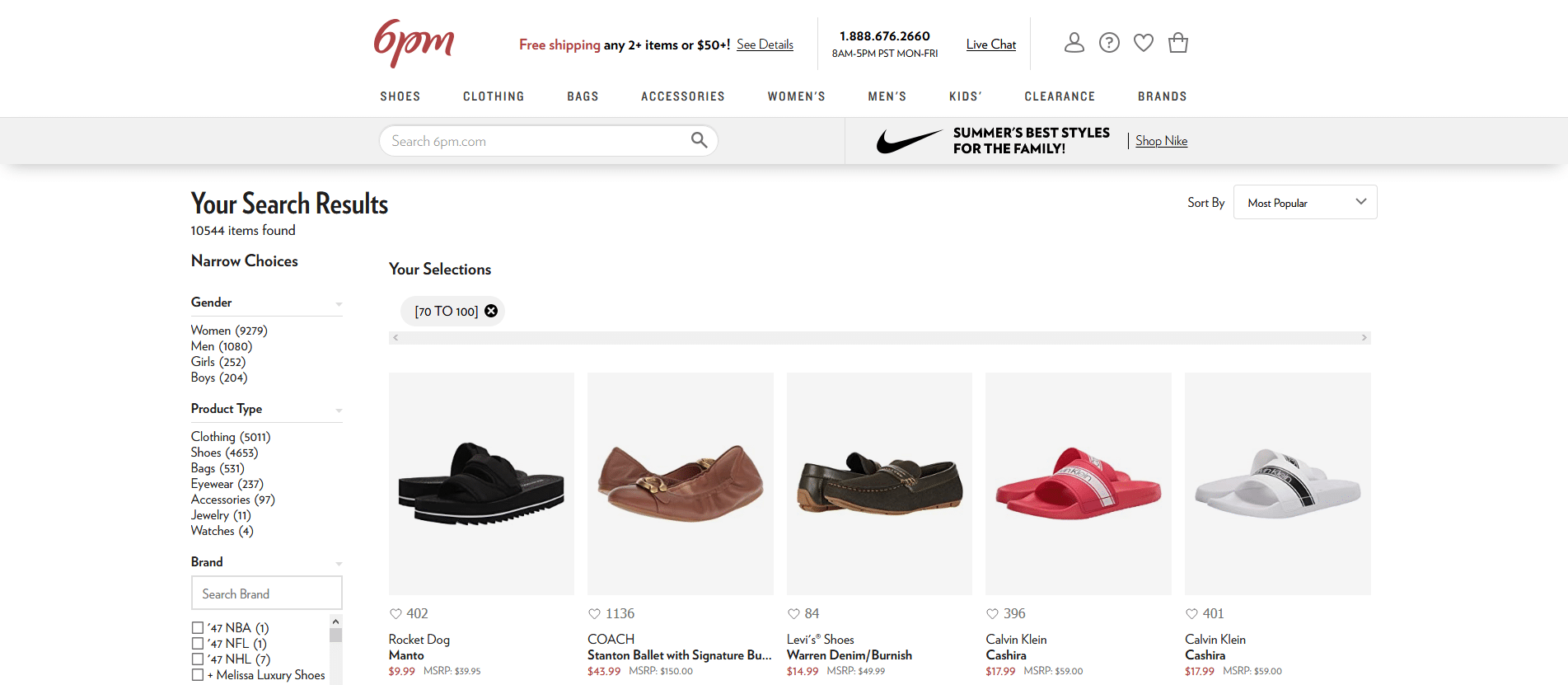Screen dimensions: 1568x685
Task: Open the Levi's Warren Denim loafer image
Action: point(879,484)
